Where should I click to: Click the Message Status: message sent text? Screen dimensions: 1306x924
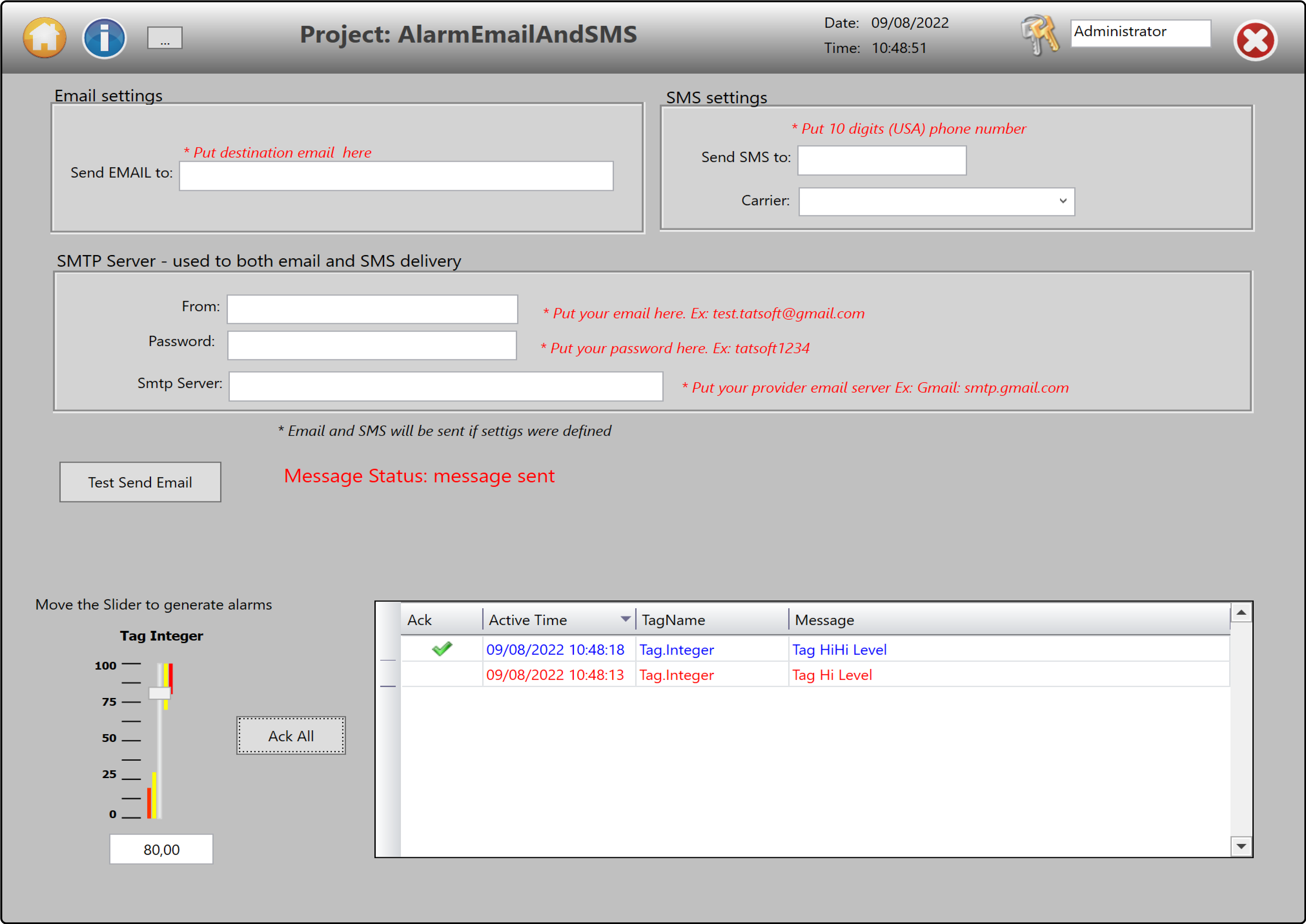[x=419, y=476]
